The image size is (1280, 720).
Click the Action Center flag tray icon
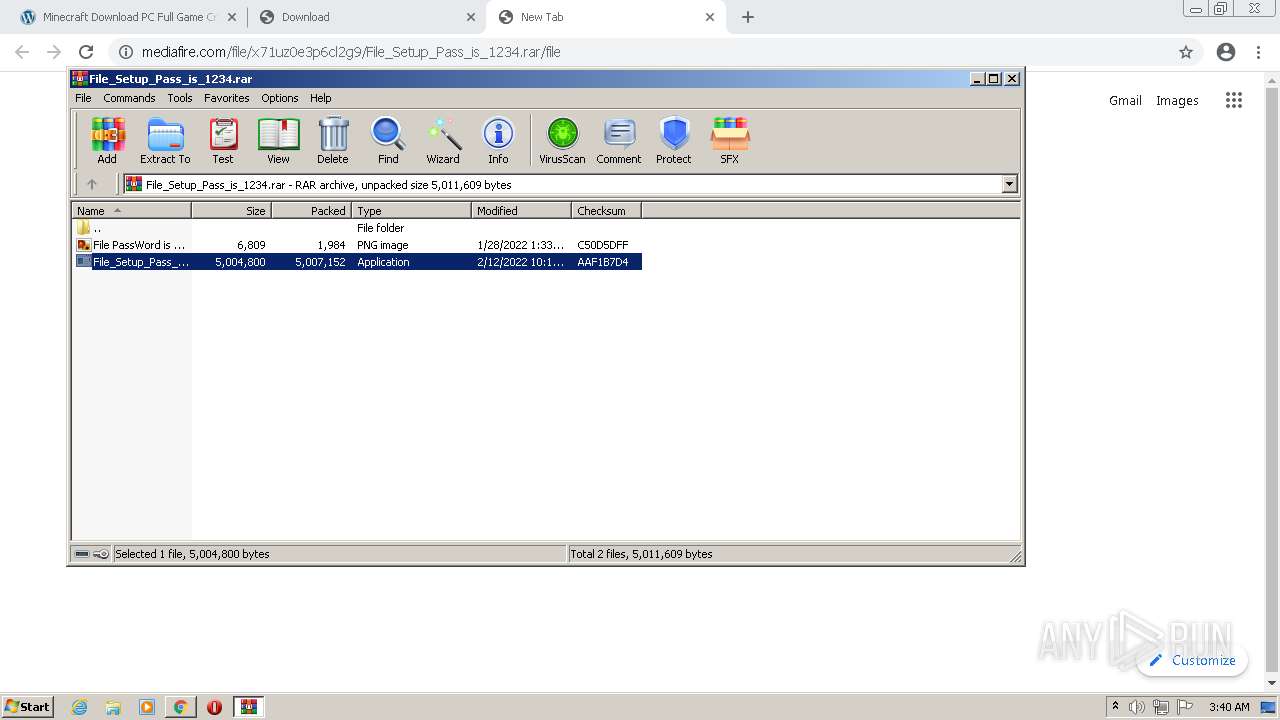click(1186, 707)
